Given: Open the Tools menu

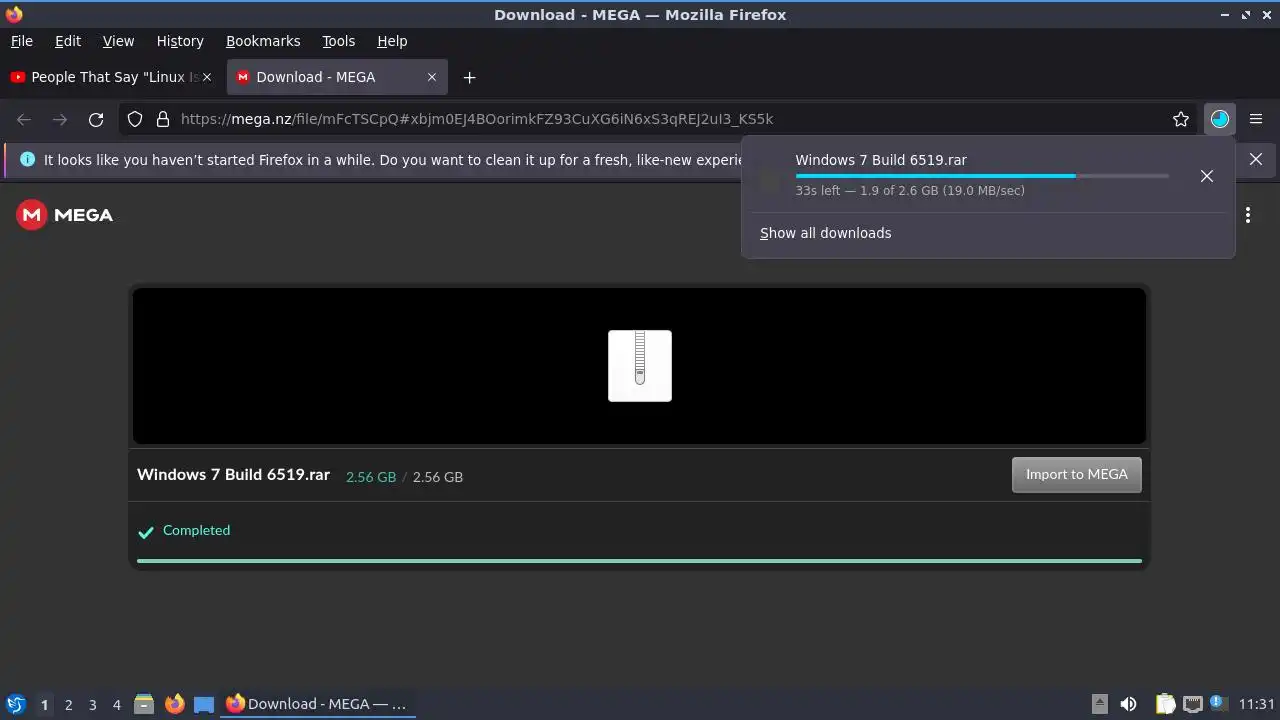Looking at the screenshot, I should [338, 41].
